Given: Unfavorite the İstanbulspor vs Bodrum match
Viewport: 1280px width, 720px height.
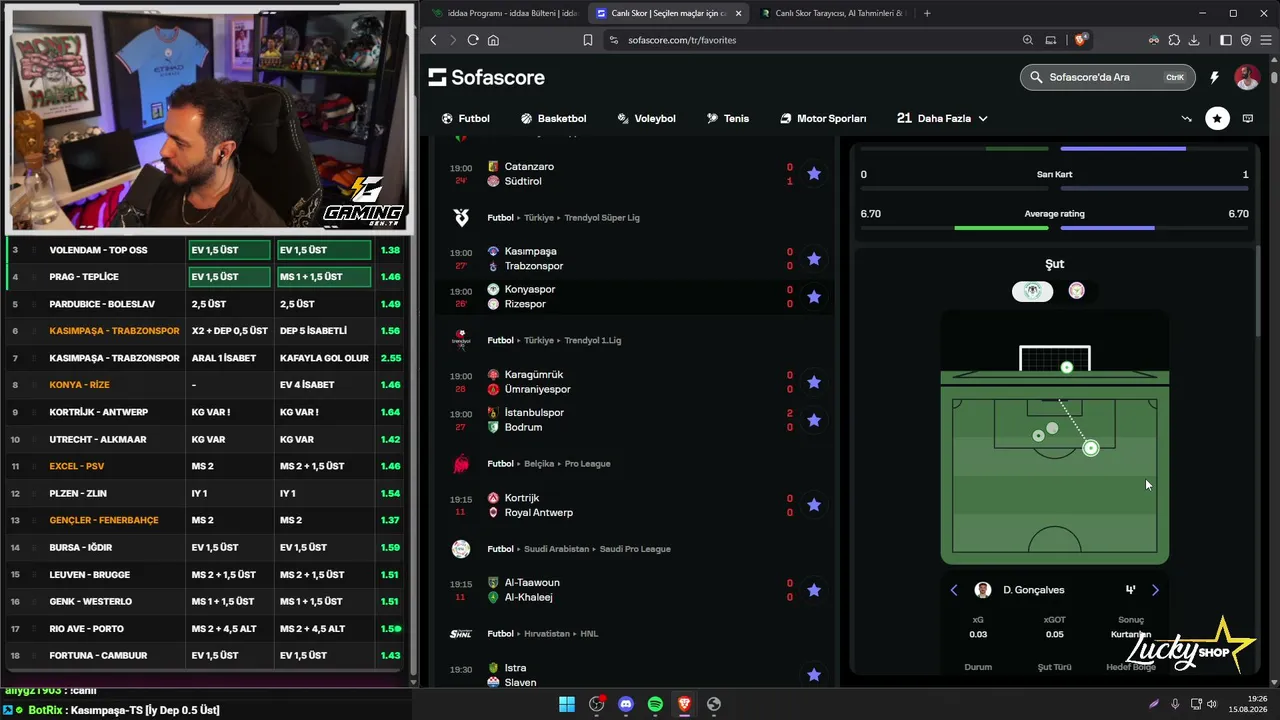Looking at the screenshot, I should pyautogui.click(x=814, y=420).
